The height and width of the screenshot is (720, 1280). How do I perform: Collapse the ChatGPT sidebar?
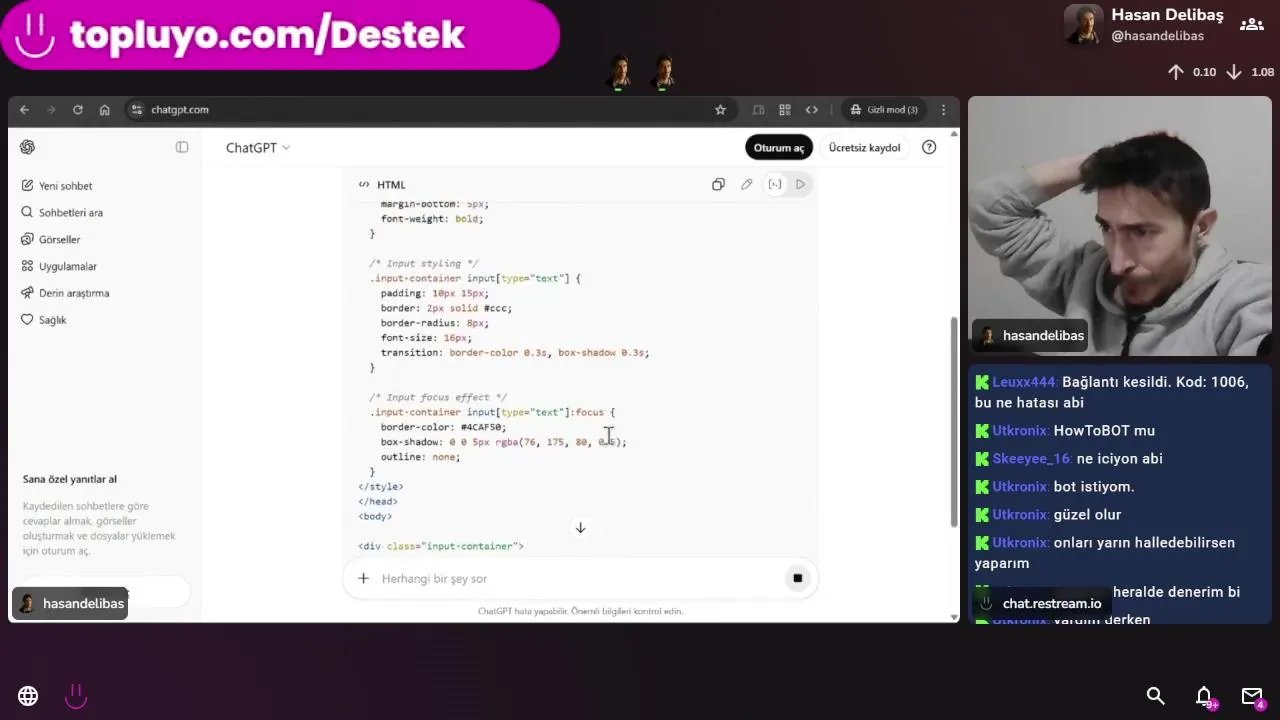point(182,147)
